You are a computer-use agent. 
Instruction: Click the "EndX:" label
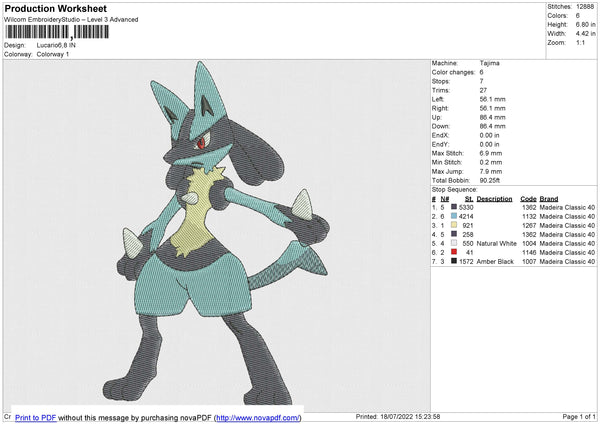440,135
